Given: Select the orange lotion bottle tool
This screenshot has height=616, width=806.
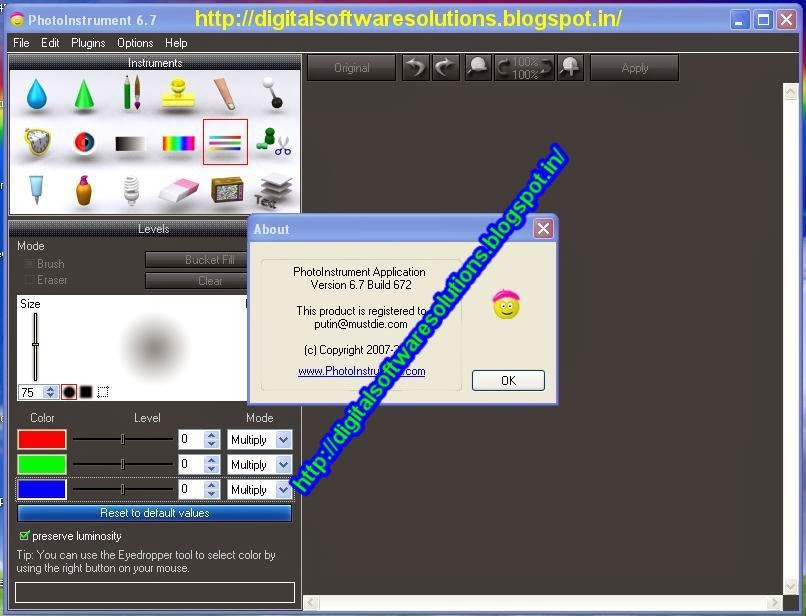Looking at the screenshot, I should (84, 190).
